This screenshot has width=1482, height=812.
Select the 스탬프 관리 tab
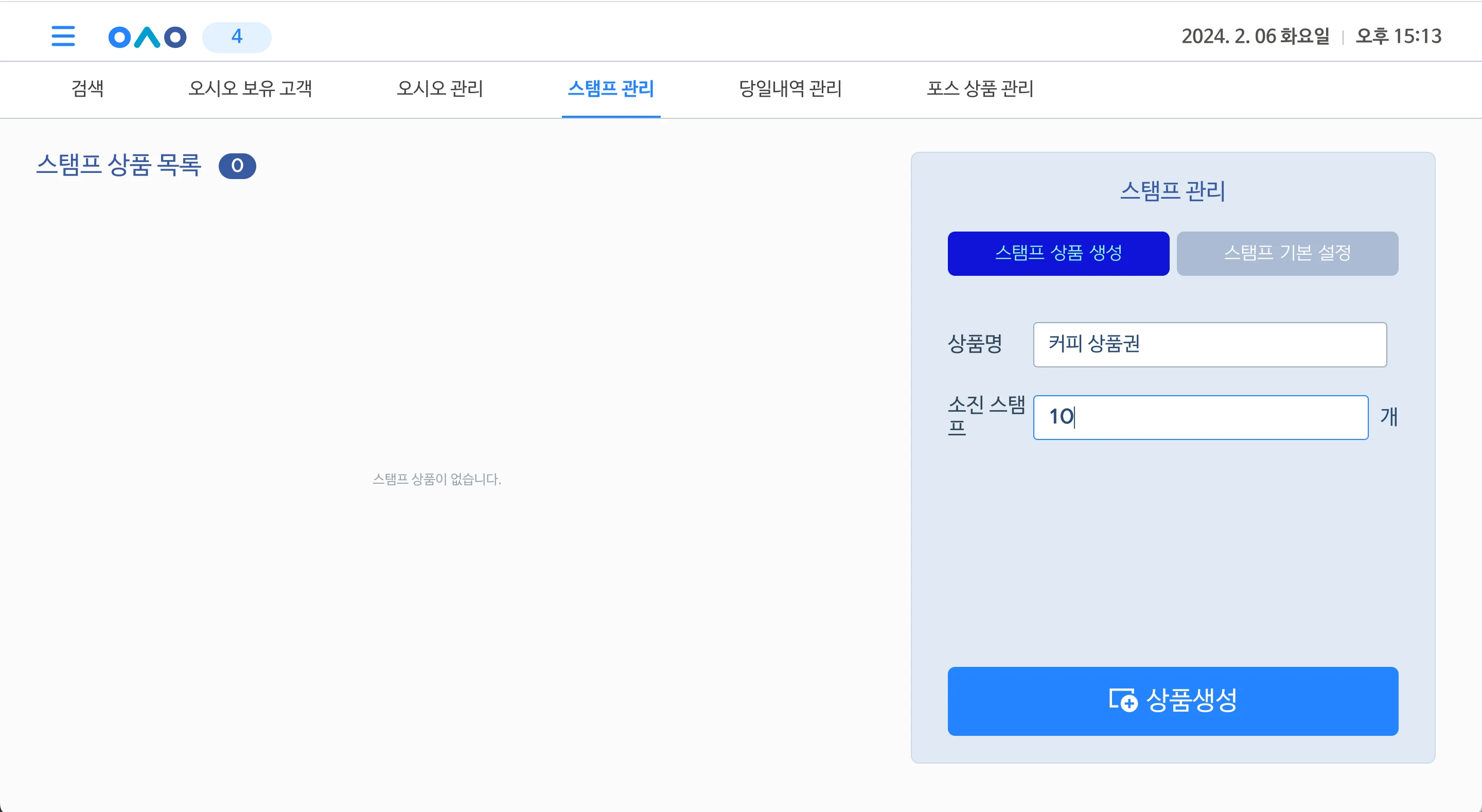(x=611, y=89)
